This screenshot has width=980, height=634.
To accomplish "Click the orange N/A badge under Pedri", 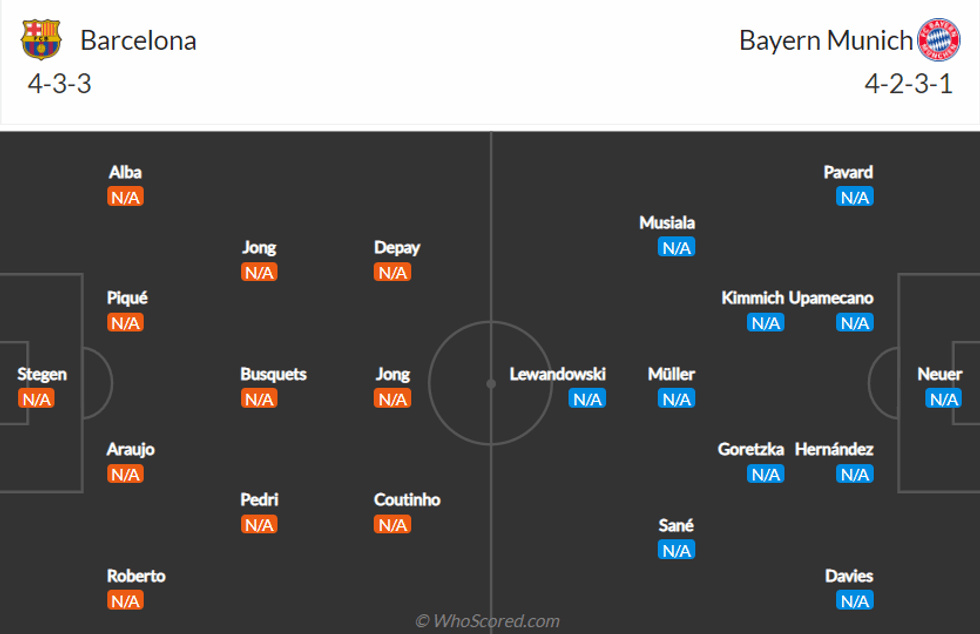I will click(x=259, y=524).
